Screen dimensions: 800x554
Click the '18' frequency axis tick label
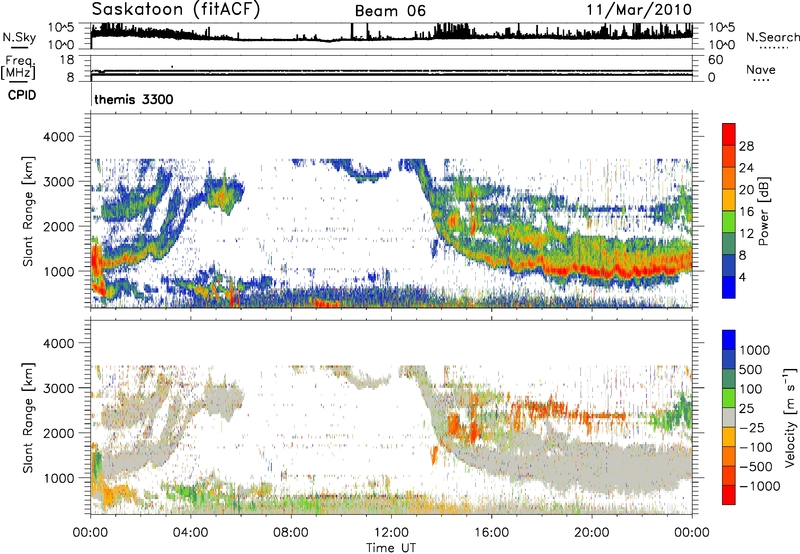click(67, 60)
